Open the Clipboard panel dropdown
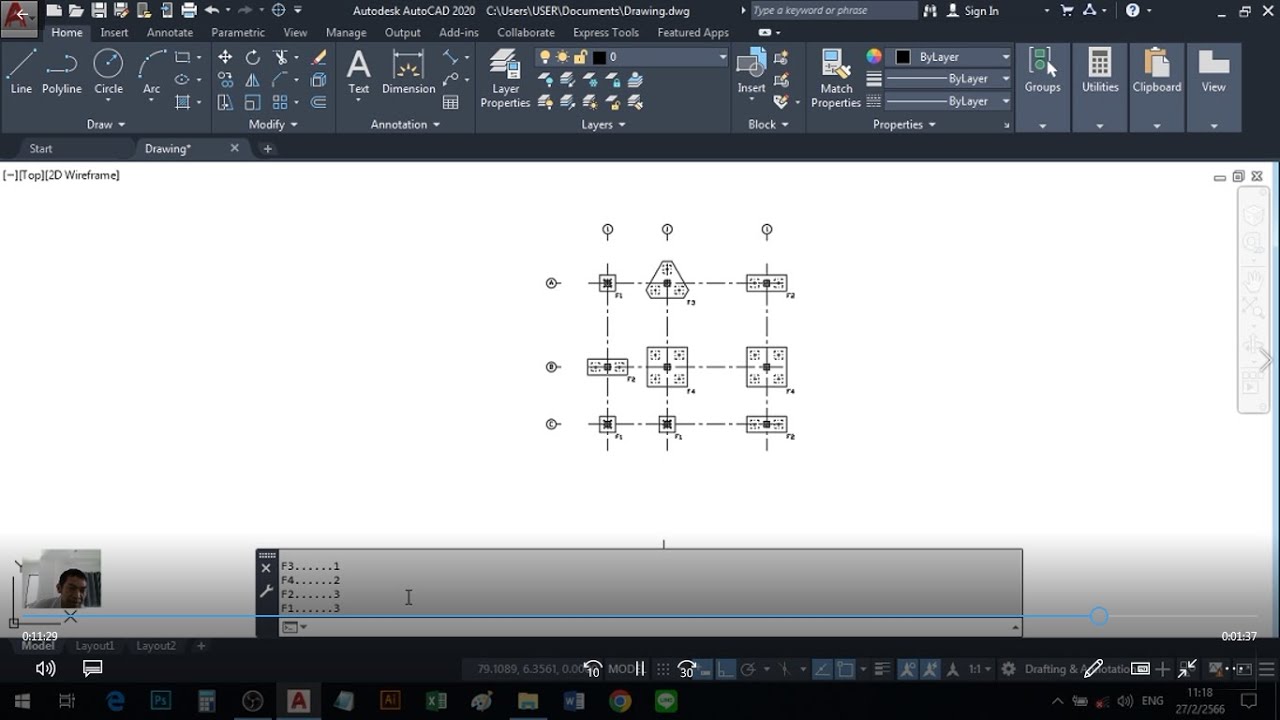This screenshot has height=720, width=1280. coord(1156,126)
